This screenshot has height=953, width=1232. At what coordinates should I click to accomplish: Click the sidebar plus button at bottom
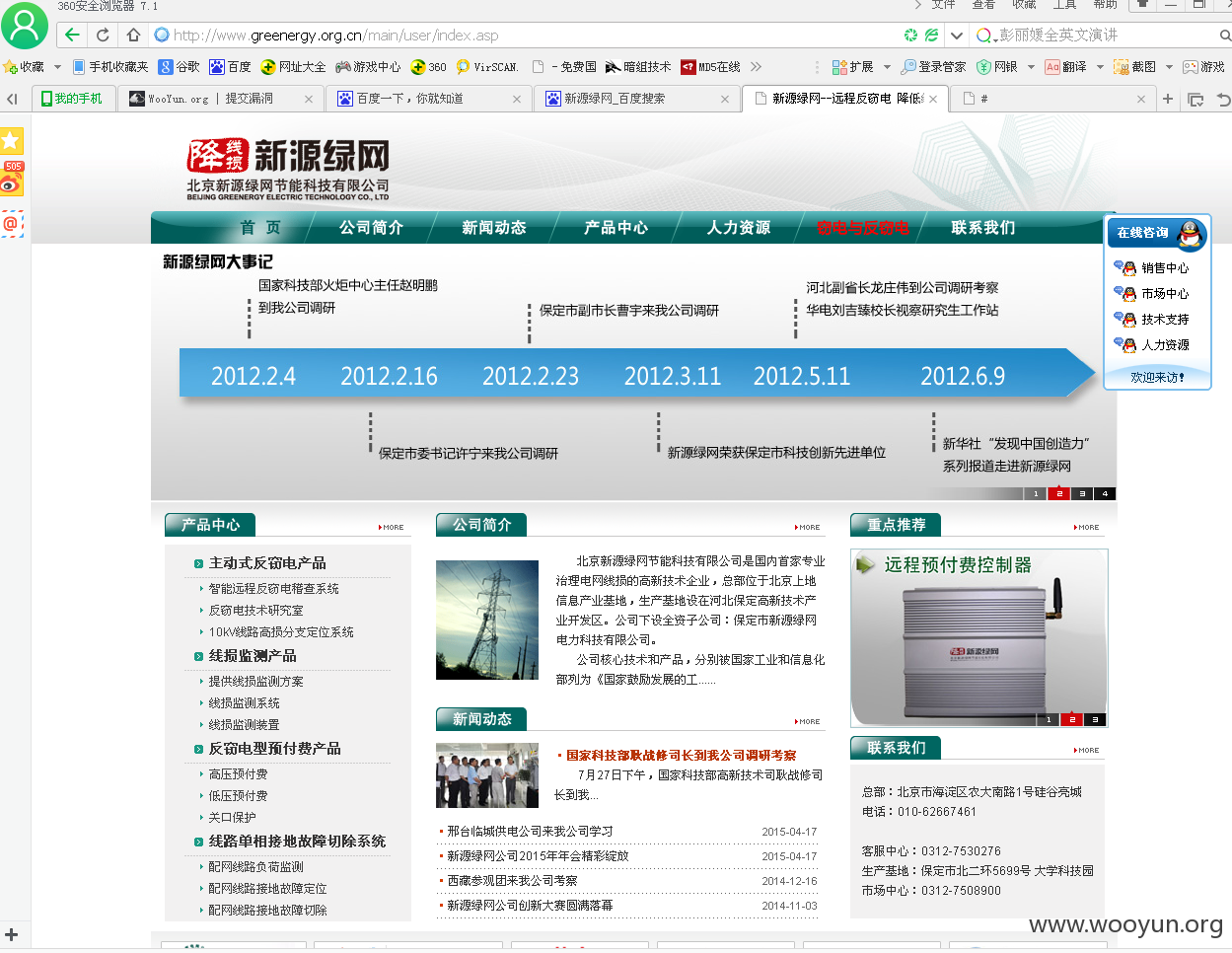pos(11,933)
